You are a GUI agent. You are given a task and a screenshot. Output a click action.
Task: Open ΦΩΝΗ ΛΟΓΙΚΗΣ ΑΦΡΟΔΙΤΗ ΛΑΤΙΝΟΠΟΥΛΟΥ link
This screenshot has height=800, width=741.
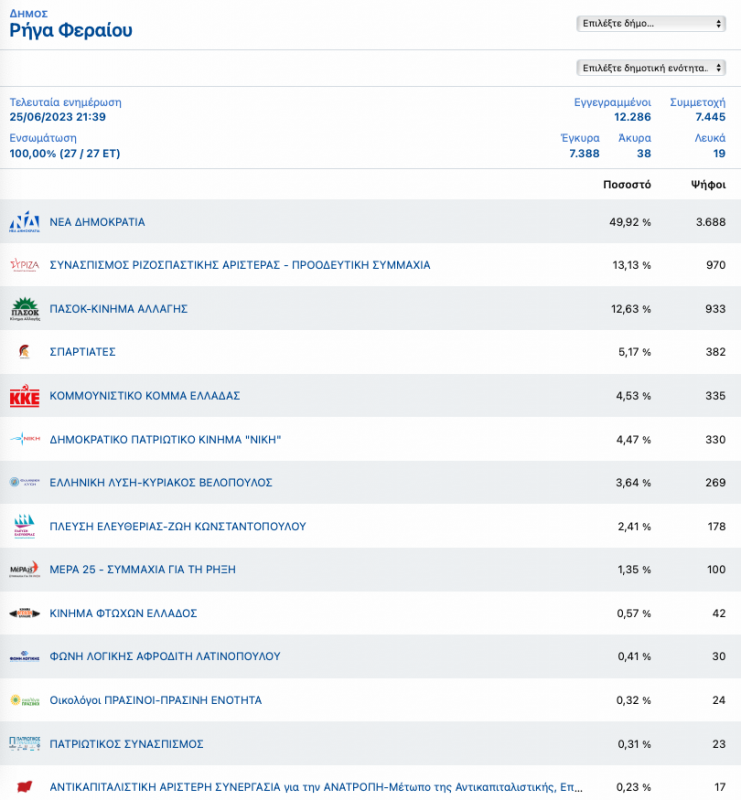click(x=165, y=657)
